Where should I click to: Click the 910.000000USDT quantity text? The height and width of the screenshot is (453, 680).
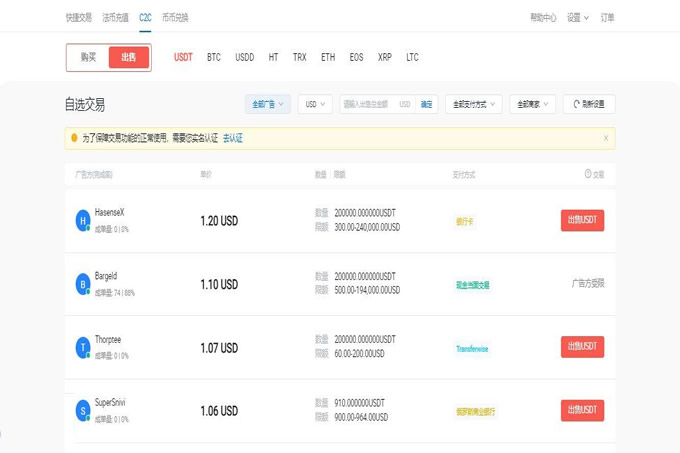[x=359, y=403]
